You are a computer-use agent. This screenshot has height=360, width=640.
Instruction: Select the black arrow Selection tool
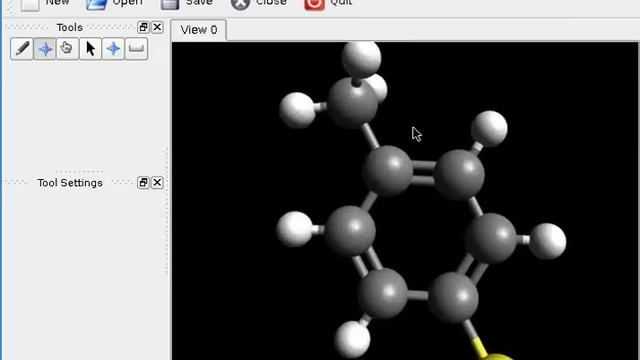90,49
